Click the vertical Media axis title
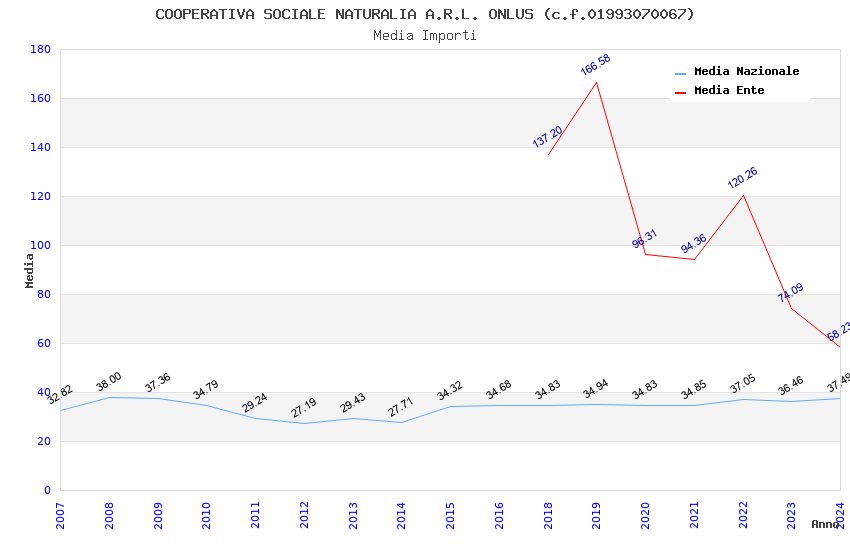Viewport: 850px width, 550px height. click(29, 270)
